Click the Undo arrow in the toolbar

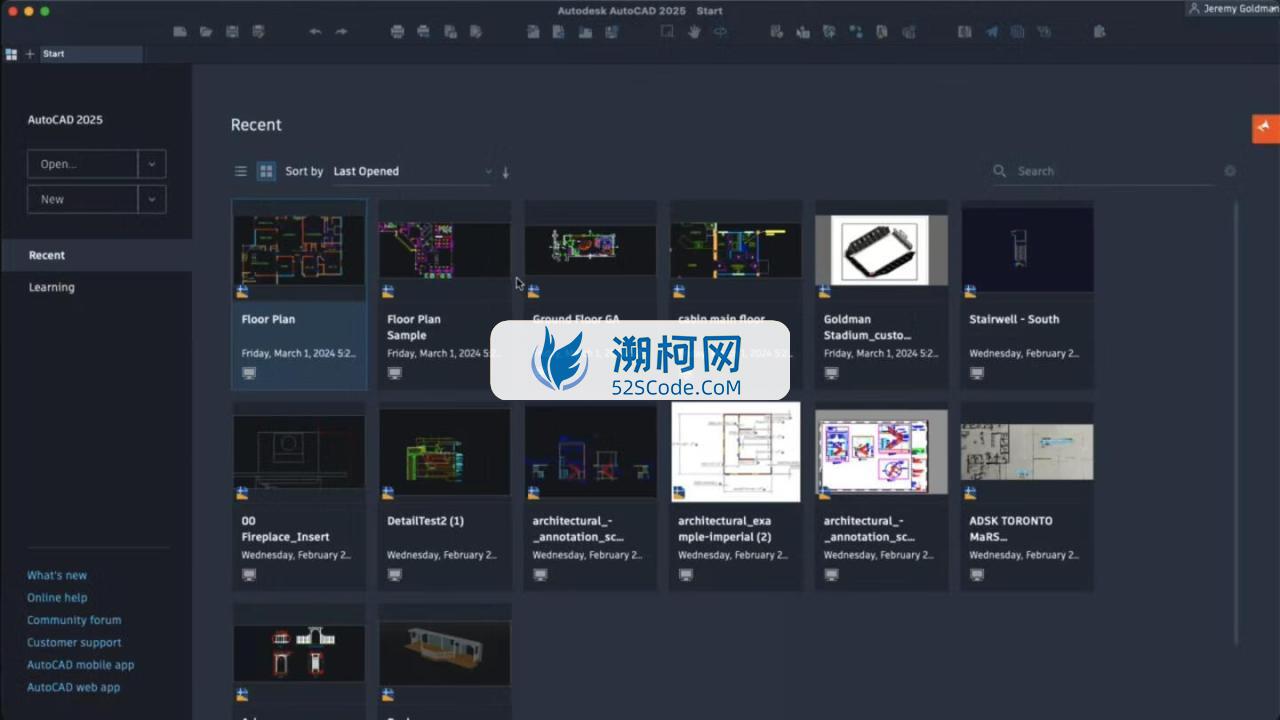[x=315, y=32]
